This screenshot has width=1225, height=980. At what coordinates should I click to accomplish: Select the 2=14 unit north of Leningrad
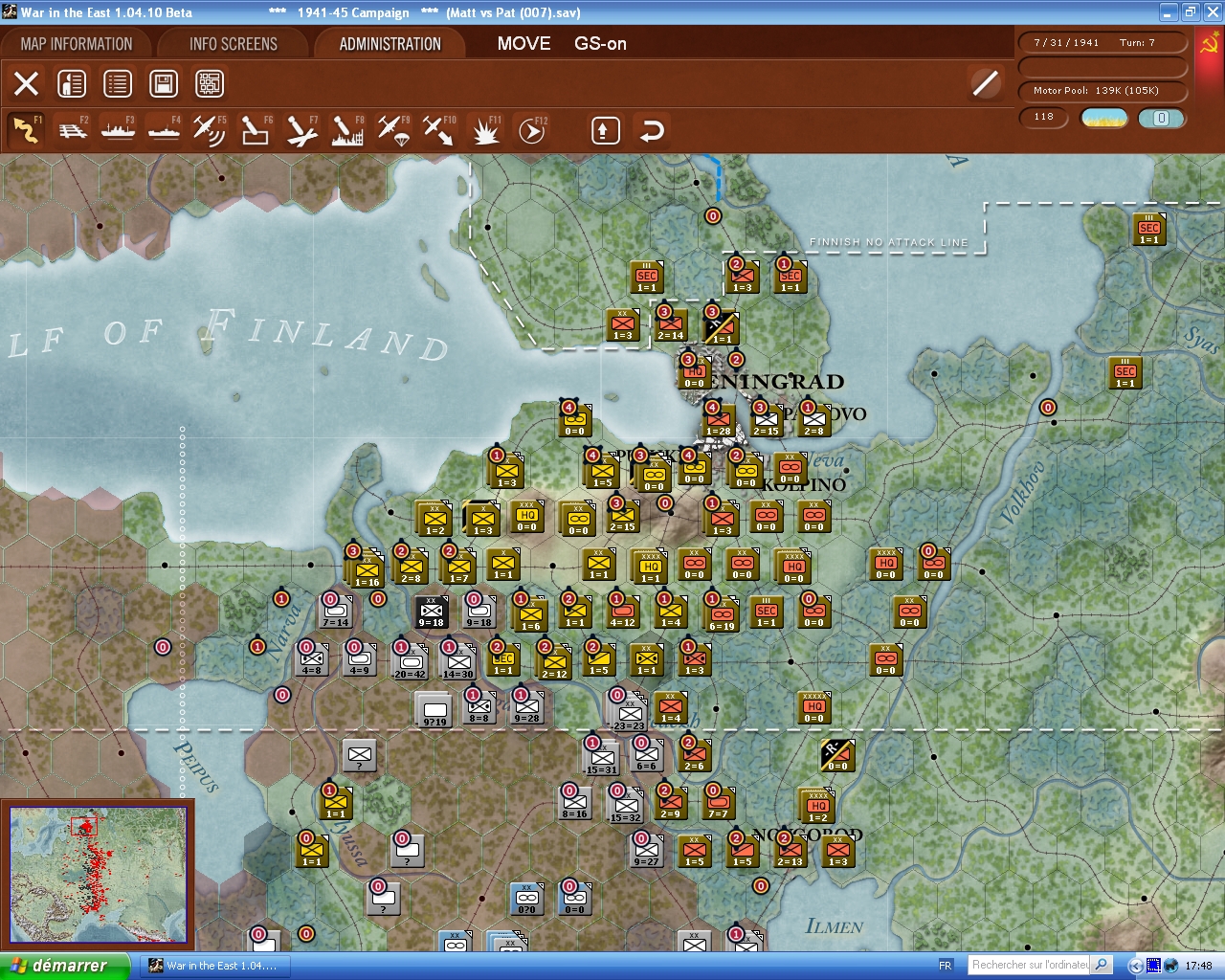pyautogui.click(x=671, y=325)
